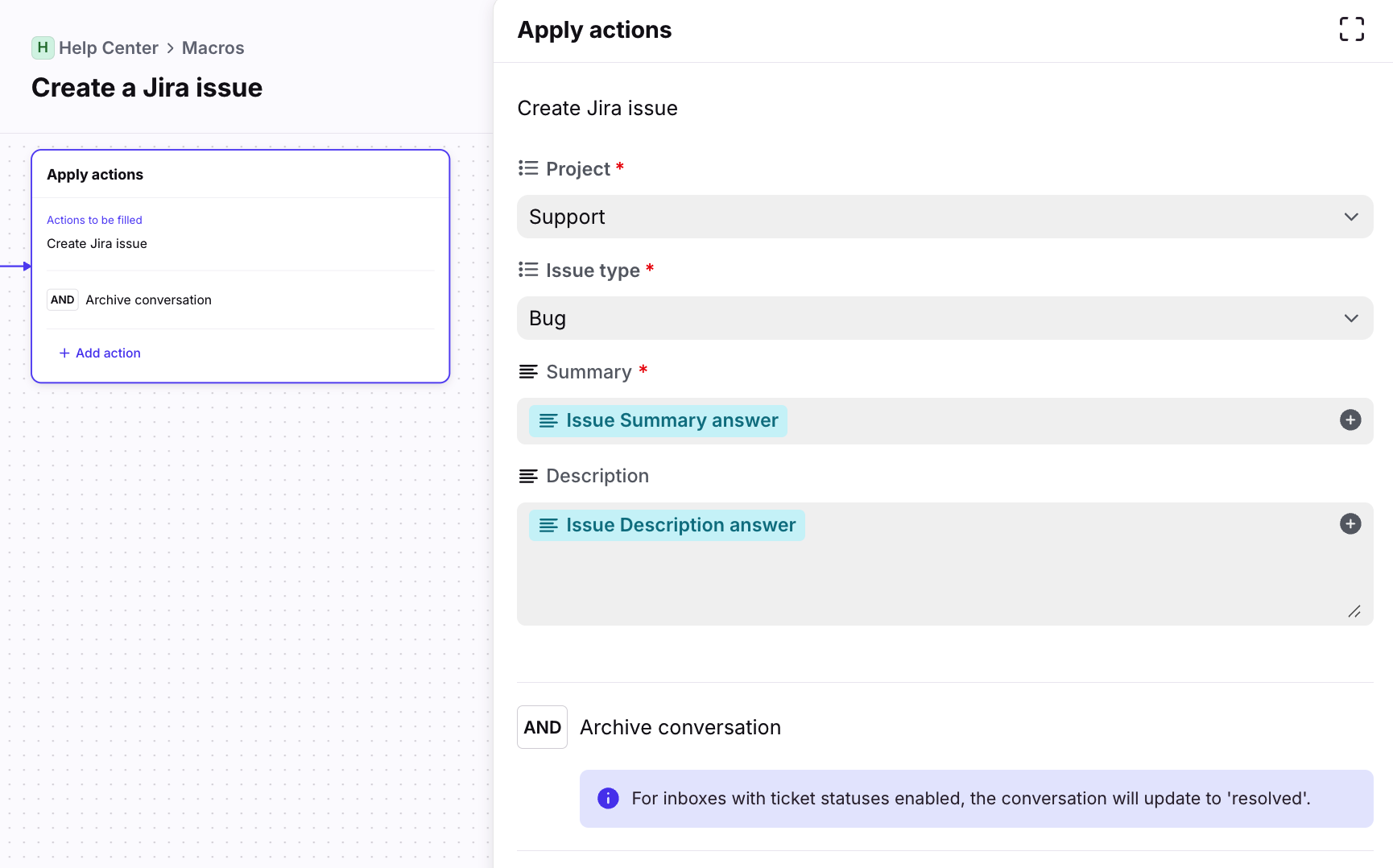The height and width of the screenshot is (868, 1393).
Task: Click the info icon in resolved notice
Action: point(608,798)
